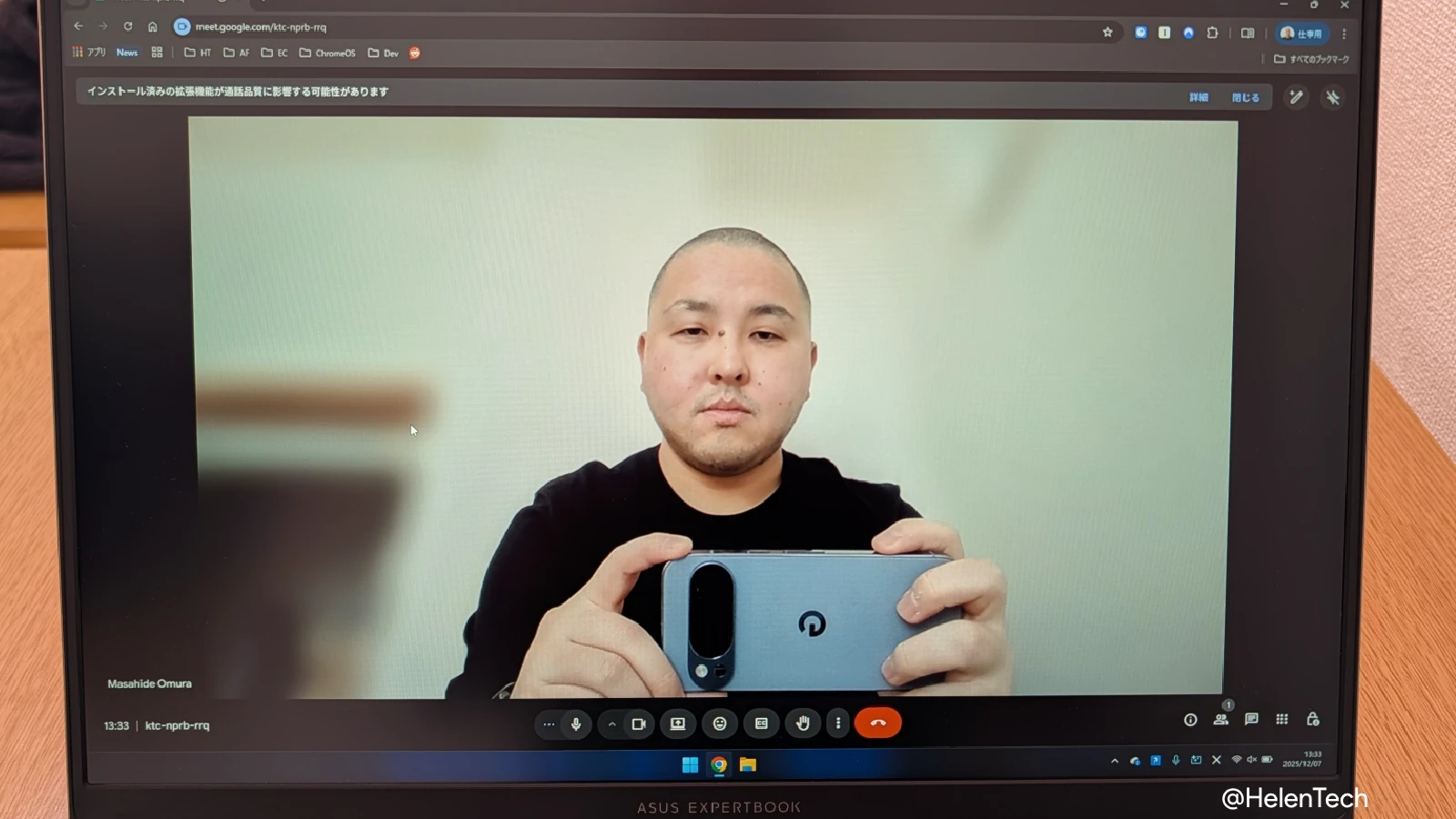
Task: Click 詳細 link in extension warning banner
Action: click(x=1199, y=97)
